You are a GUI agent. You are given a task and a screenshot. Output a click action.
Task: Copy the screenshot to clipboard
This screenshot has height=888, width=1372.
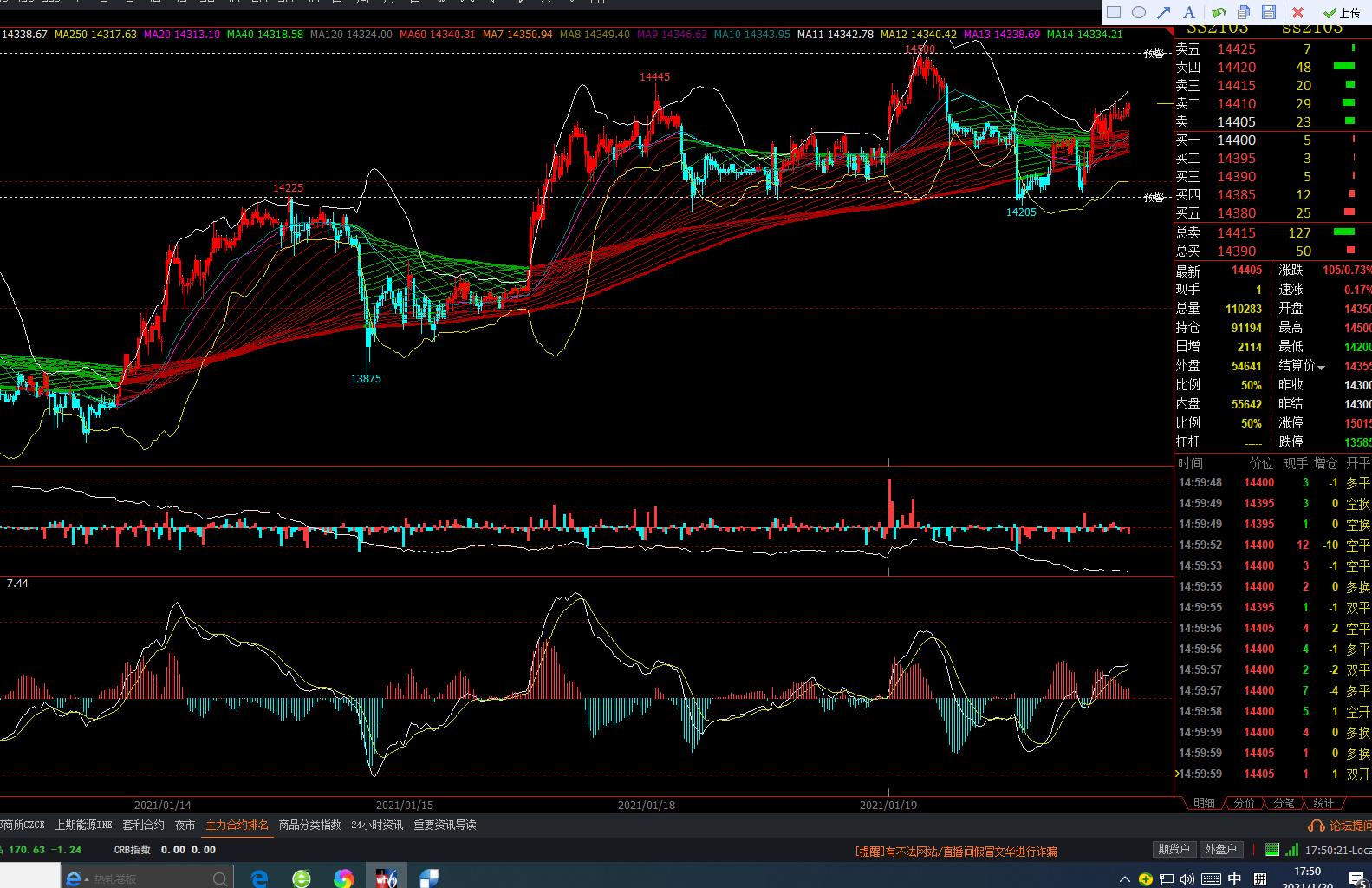click(x=1244, y=12)
